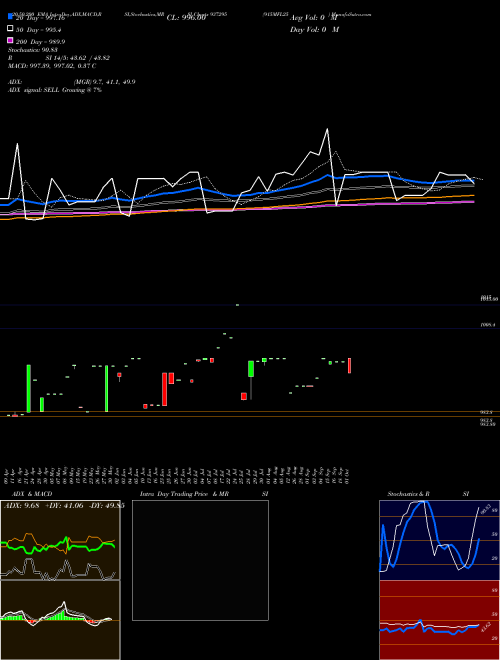Click the white 50 Day EMA legend swatch

tap(10, 29)
